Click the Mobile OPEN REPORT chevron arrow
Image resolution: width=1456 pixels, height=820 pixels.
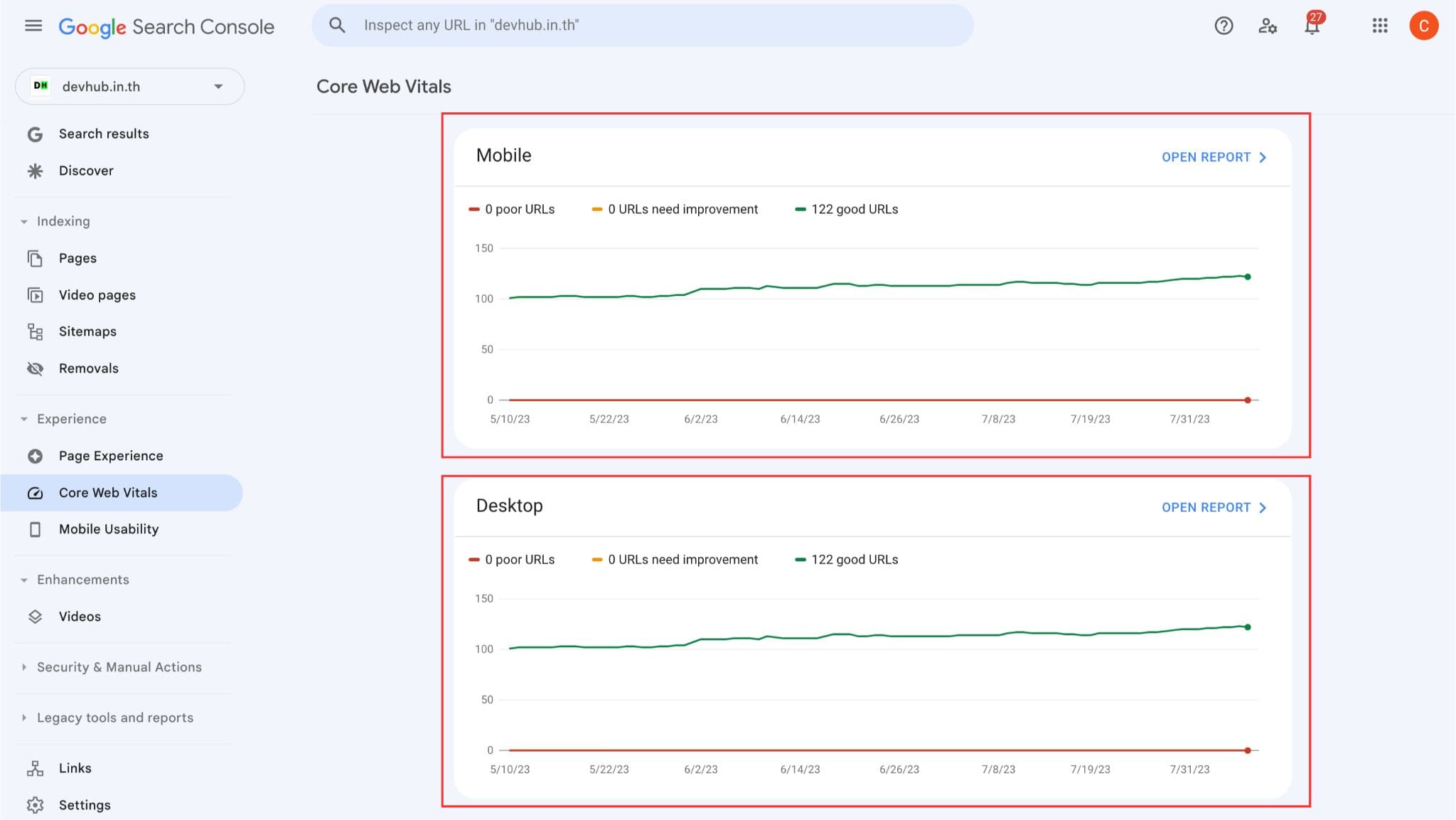1263,157
